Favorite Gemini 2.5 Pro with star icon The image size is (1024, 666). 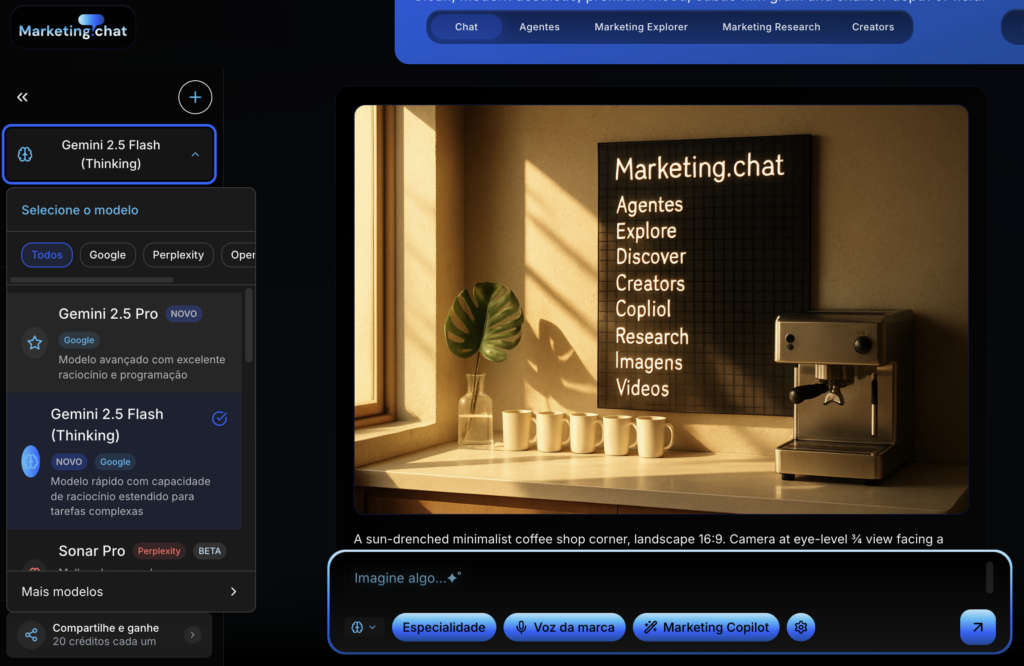(35, 343)
